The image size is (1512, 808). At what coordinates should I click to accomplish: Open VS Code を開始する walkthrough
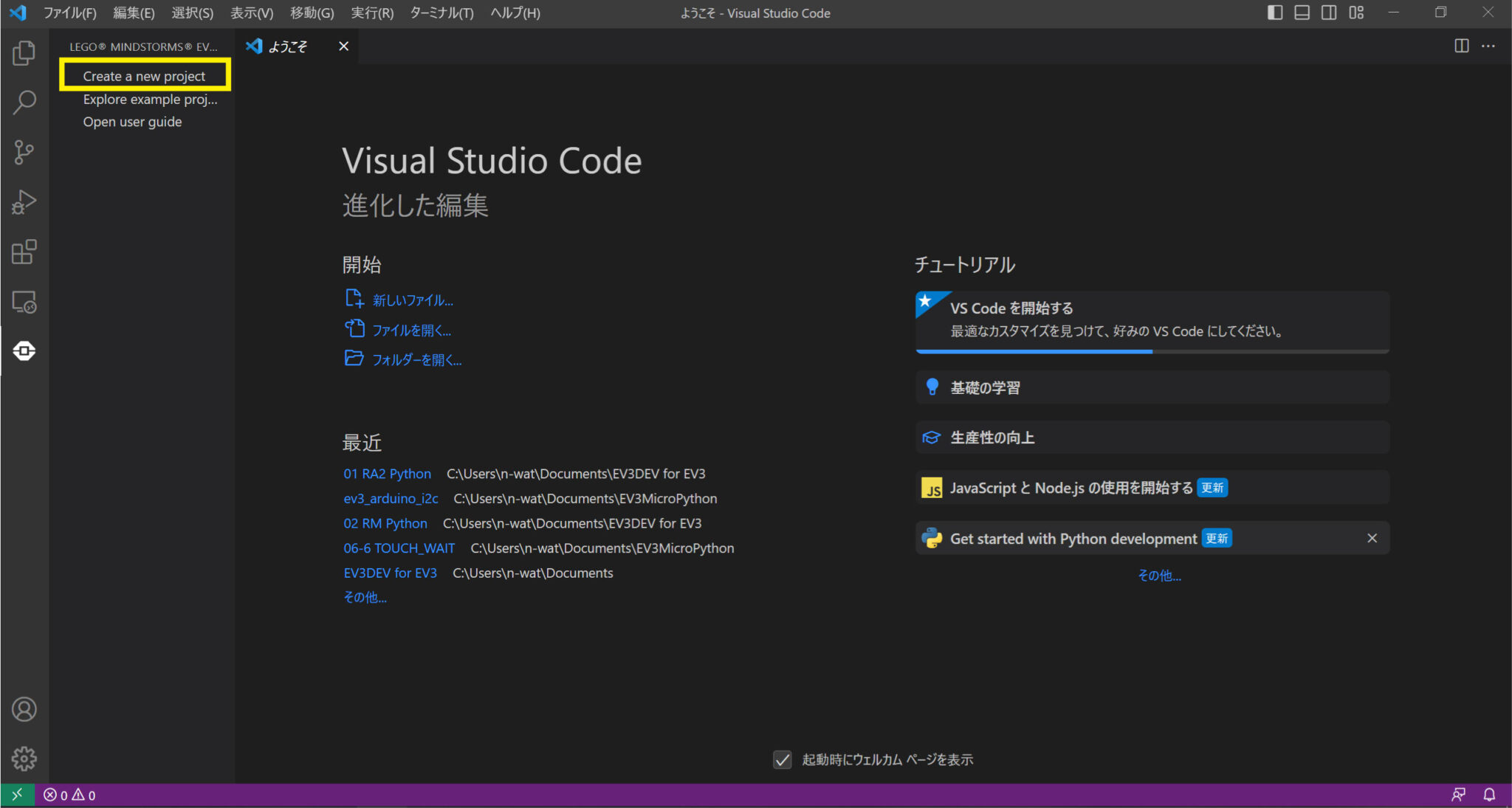click(x=1152, y=321)
